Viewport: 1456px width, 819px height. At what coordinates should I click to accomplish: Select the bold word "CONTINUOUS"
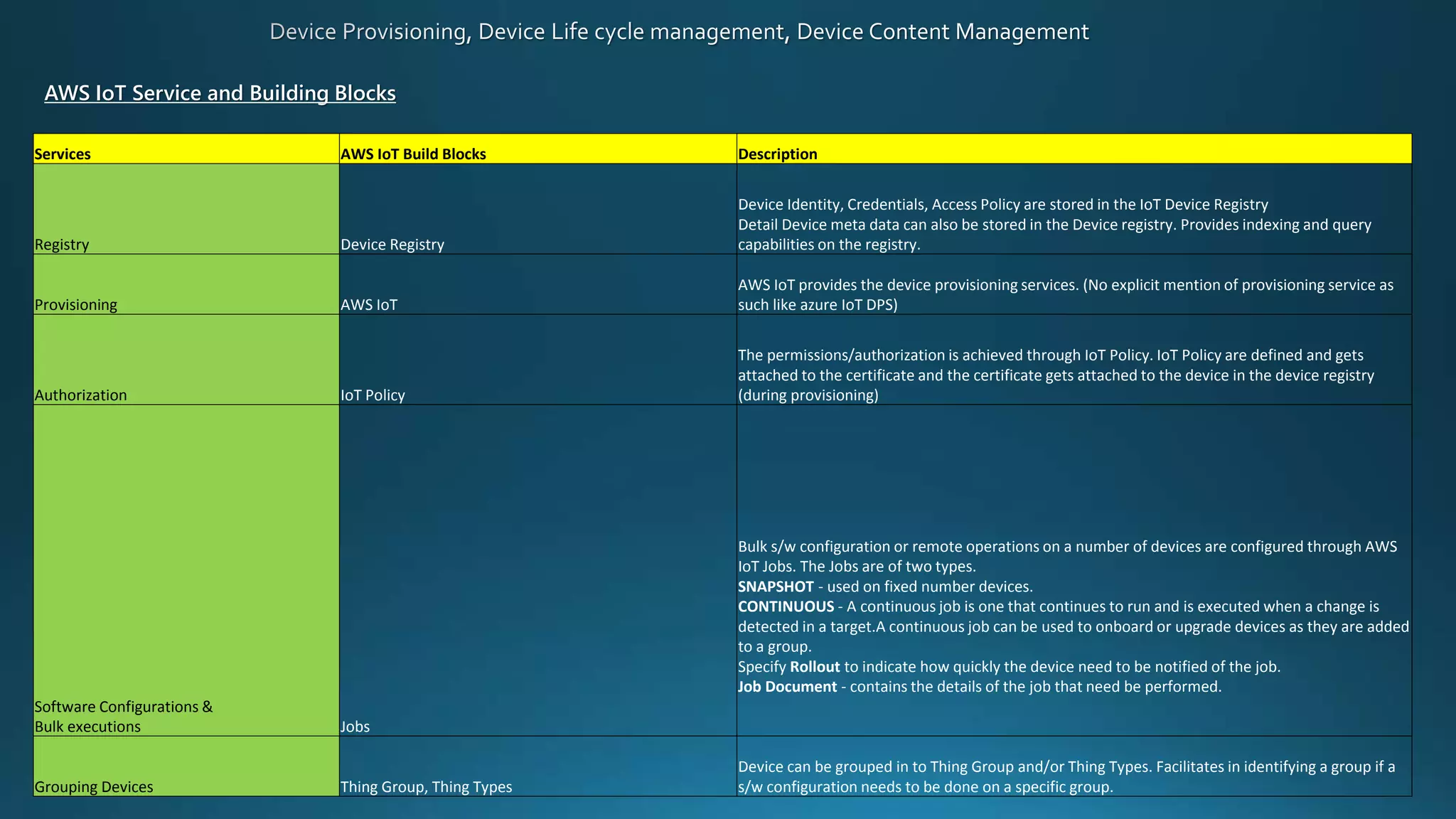(x=786, y=606)
